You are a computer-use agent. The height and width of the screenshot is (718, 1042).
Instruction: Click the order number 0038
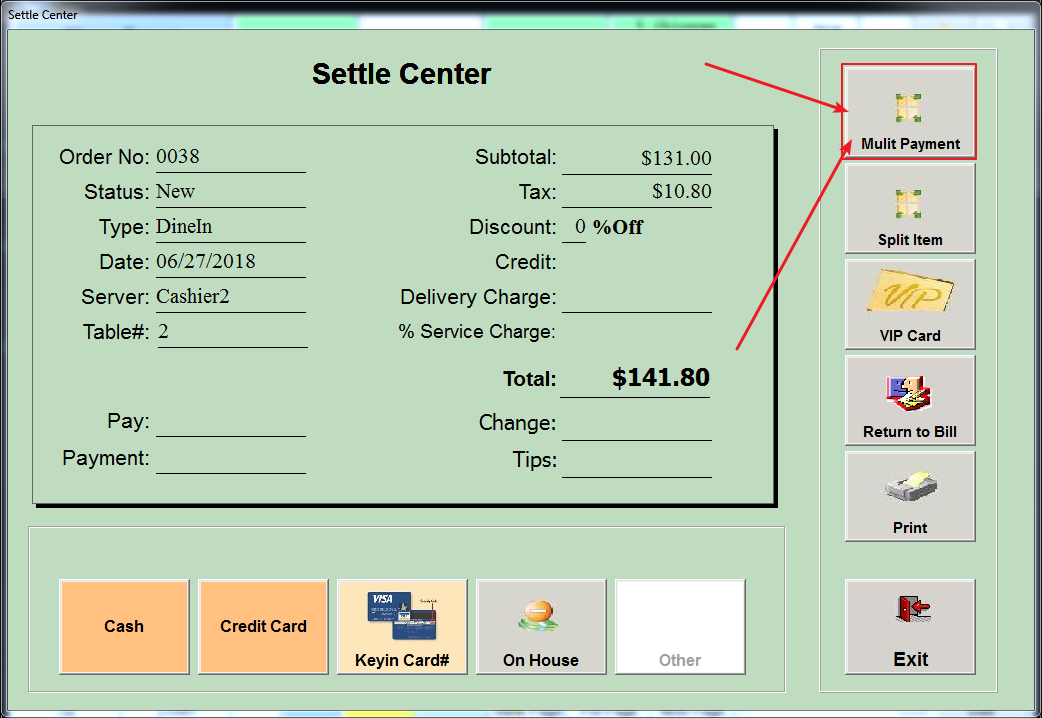(177, 156)
